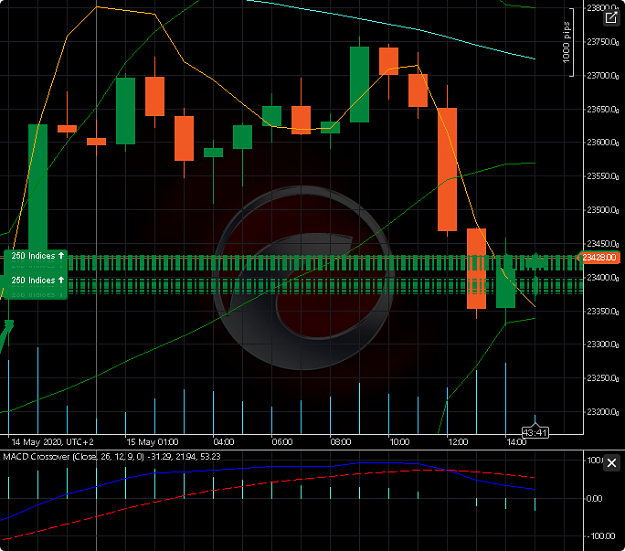Select the 23428.00 current price label

(599, 258)
